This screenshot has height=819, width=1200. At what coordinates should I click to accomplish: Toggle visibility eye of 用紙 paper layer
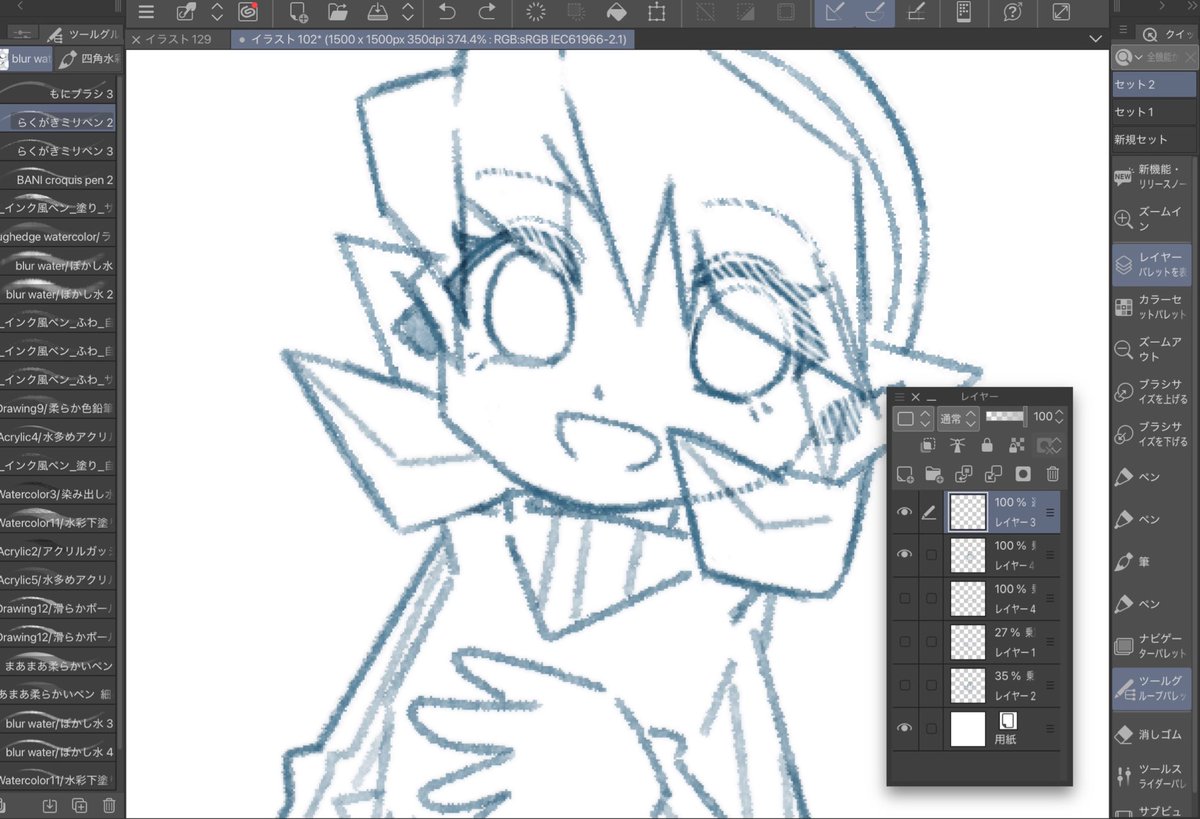(904, 728)
